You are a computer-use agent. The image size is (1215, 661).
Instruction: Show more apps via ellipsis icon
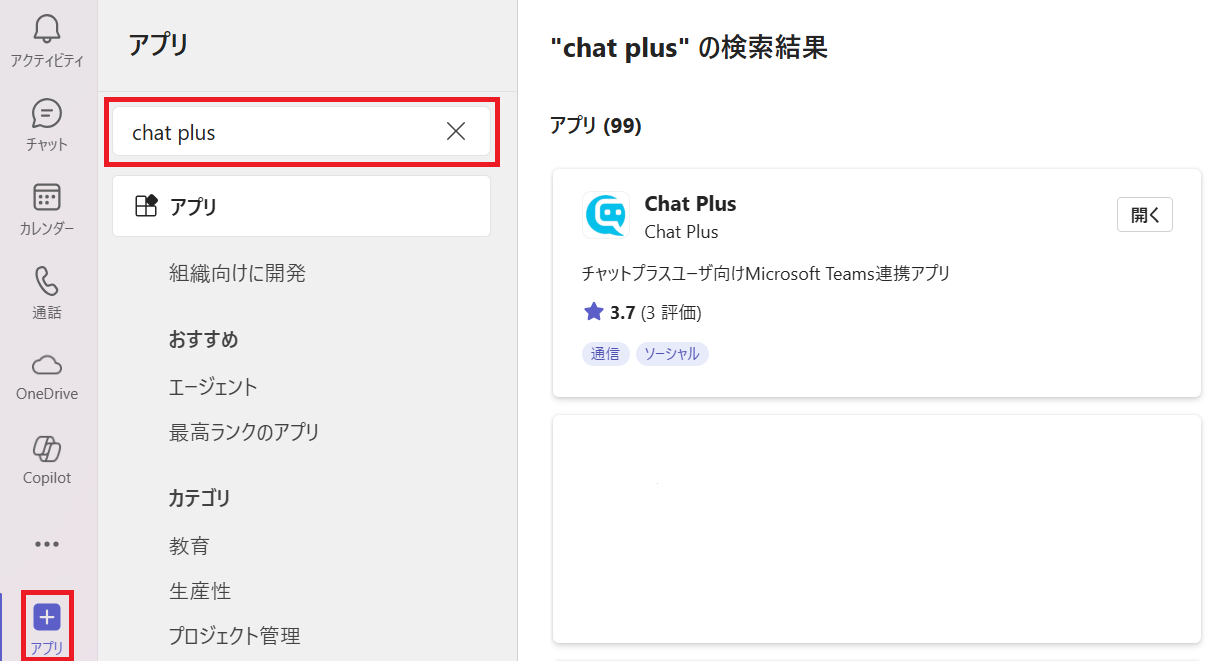click(x=47, y=545)
